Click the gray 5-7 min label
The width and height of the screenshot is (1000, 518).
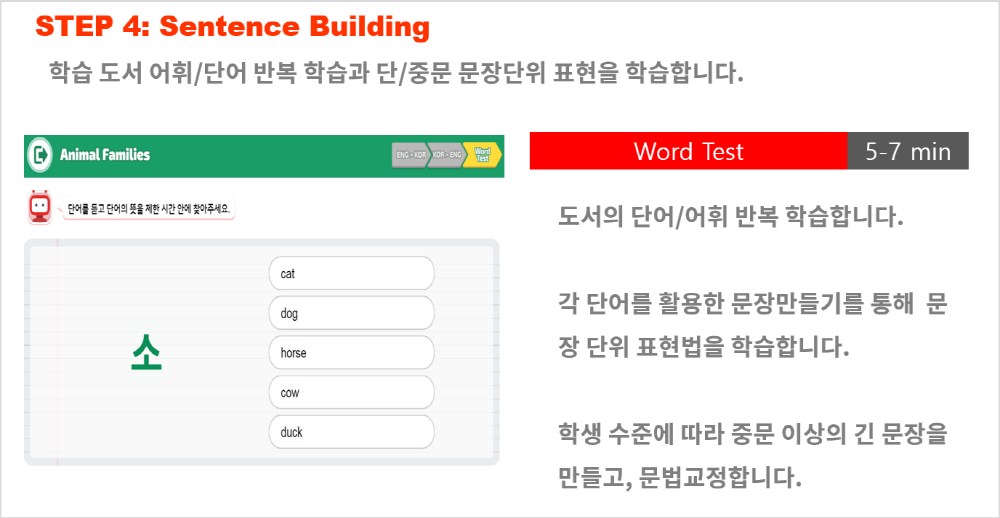point(908,151)
